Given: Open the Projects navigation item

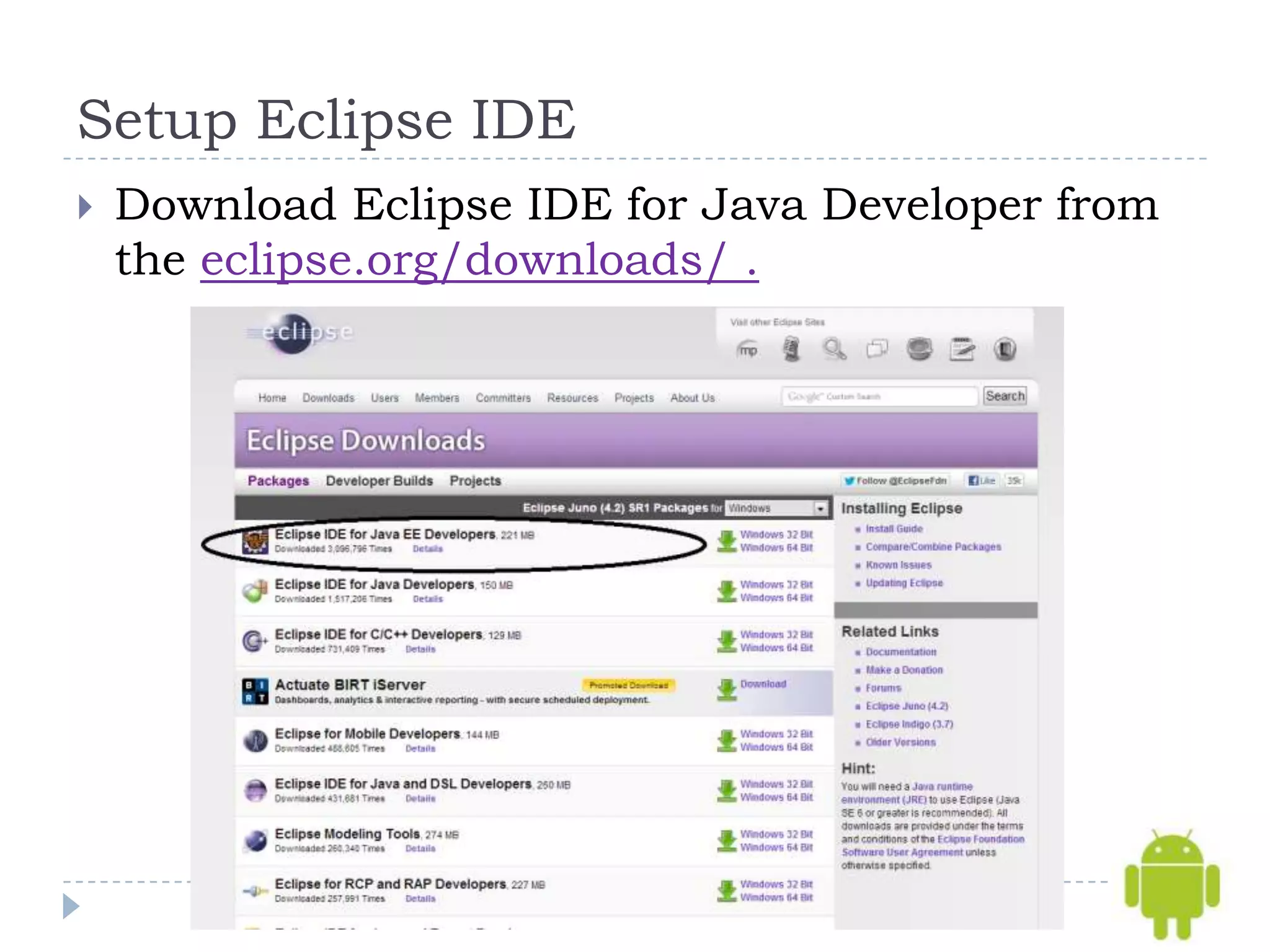Looking at the screenshot, I should click(x=634, y=398).
